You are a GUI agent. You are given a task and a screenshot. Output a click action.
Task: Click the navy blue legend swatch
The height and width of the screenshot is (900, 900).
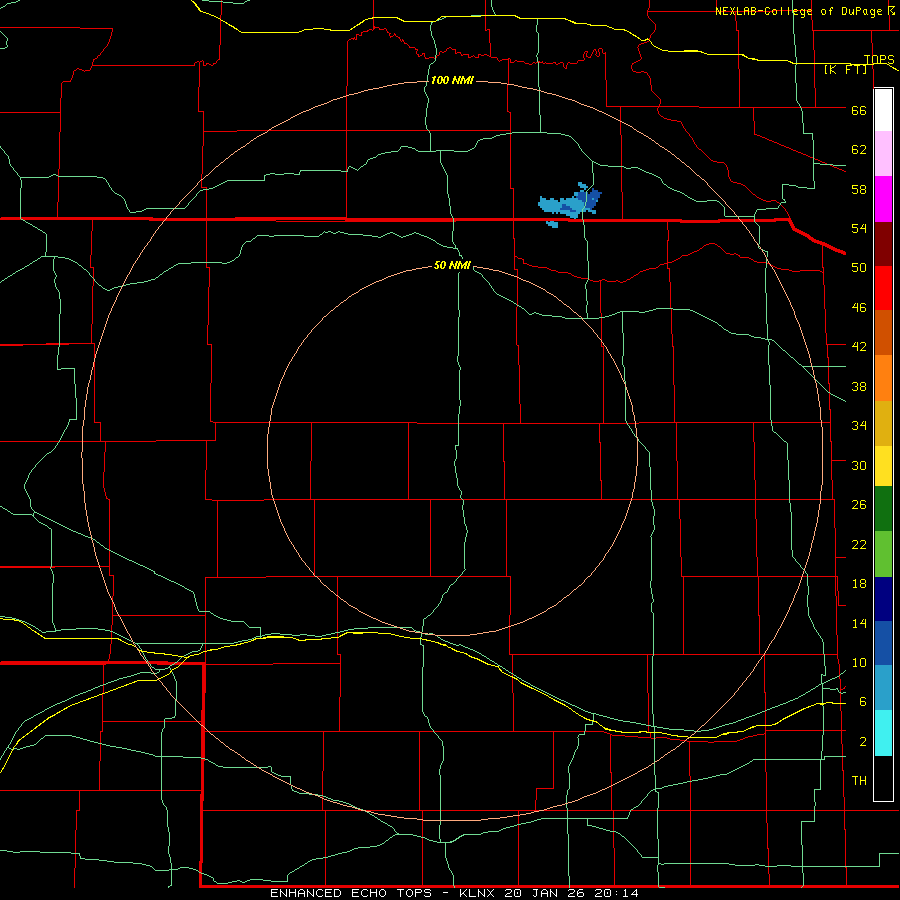pos(883,599)
